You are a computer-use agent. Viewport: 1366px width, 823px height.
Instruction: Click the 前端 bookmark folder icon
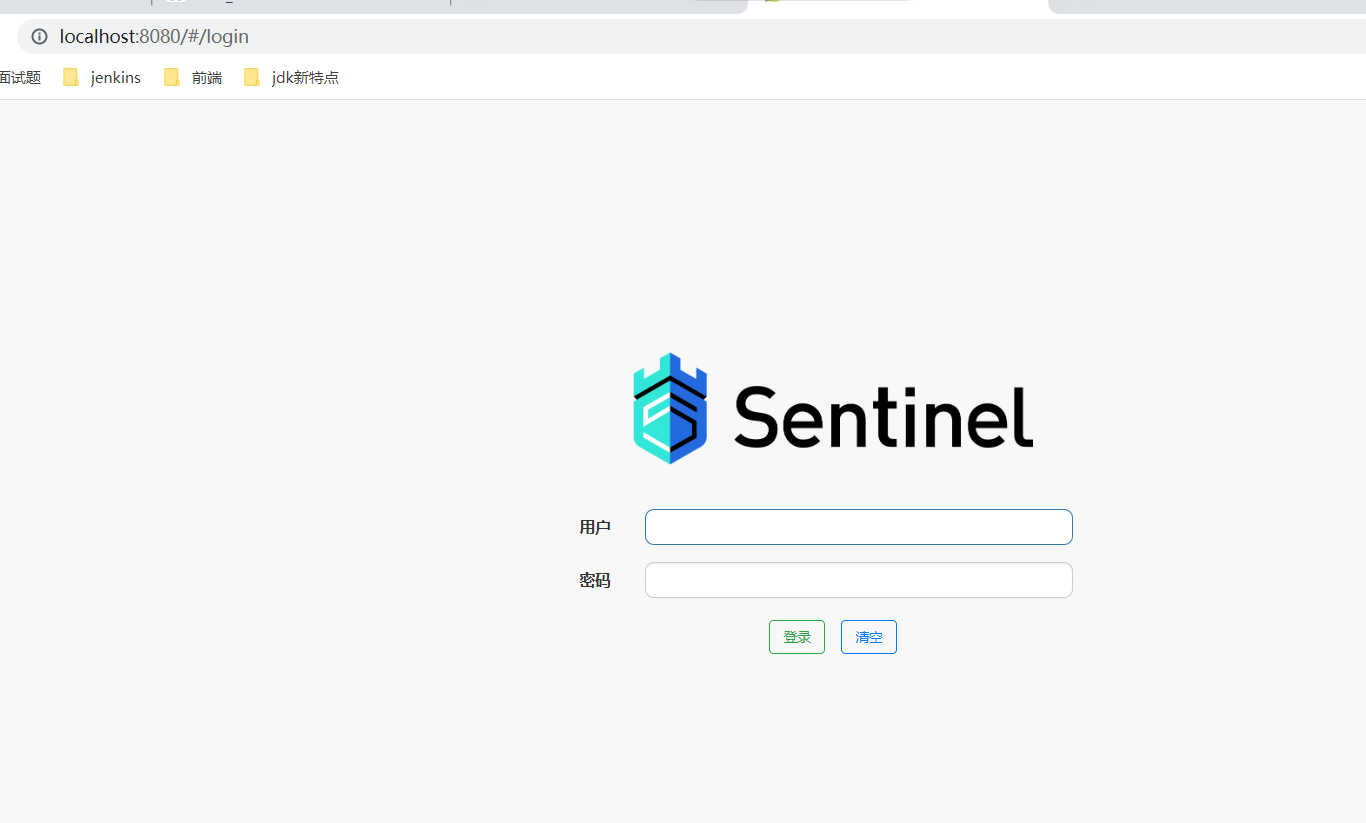pyautogui.click(x=172, y=77)
